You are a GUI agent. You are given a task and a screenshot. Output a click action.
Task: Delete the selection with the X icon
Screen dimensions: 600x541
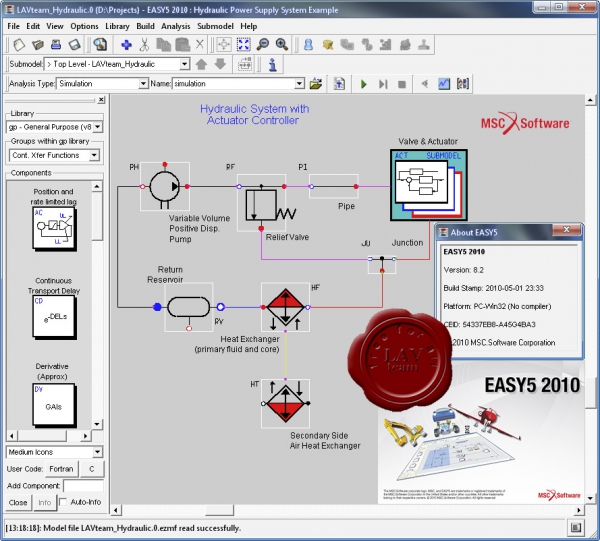(x=199, y=44)
